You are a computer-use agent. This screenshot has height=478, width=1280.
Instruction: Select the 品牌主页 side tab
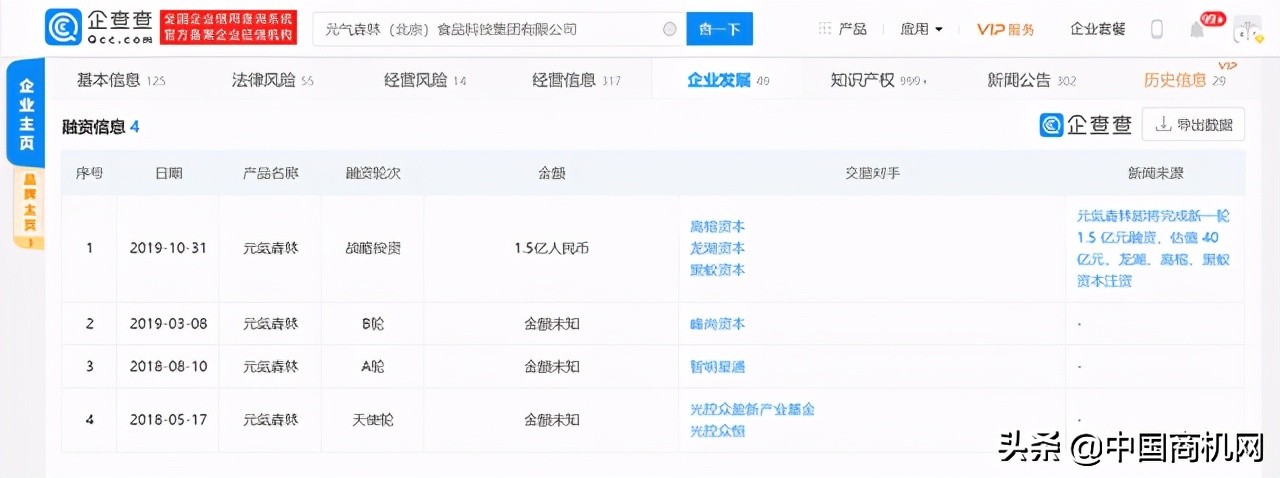[x=28, y=209]
